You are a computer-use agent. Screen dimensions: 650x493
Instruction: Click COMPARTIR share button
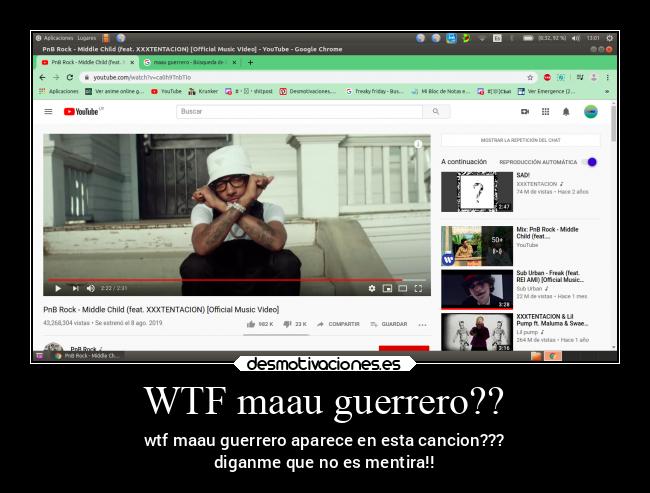[338, 324]
